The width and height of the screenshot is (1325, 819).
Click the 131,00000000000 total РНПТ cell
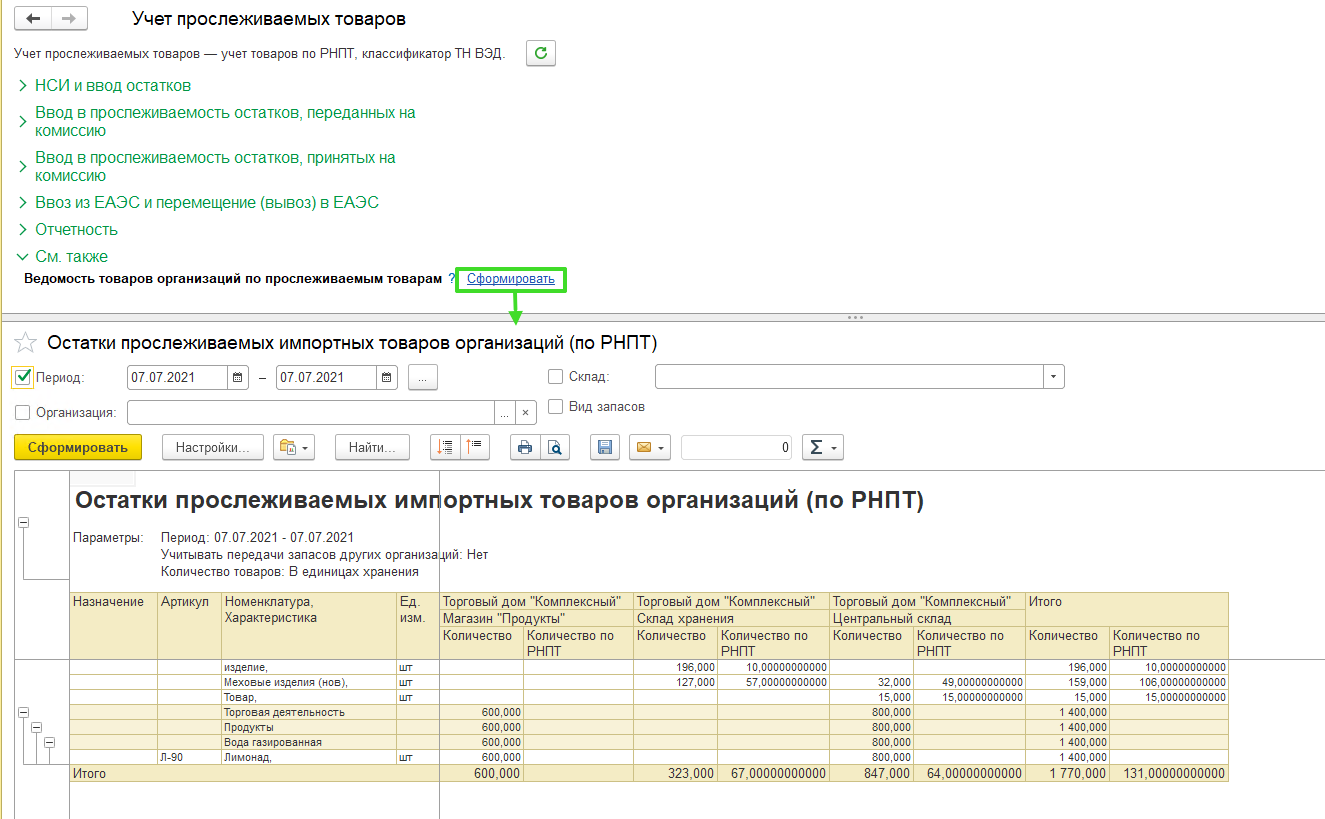pyautogui.click(x=1169, y=774)
